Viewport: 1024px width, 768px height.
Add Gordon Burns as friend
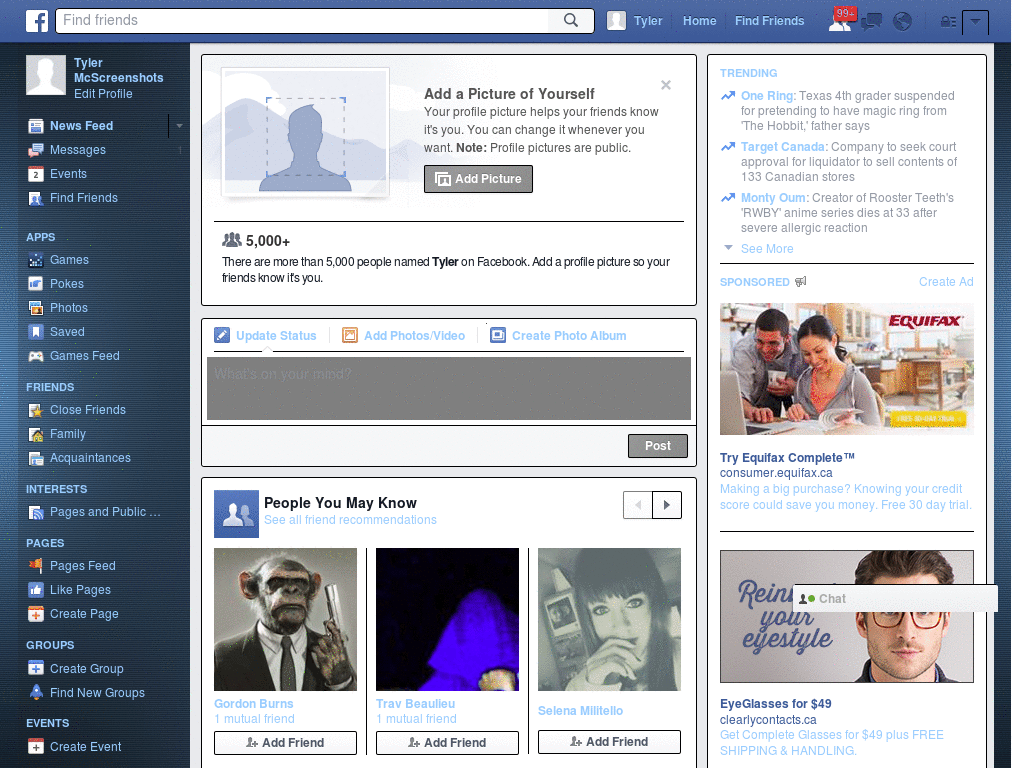pyautogui.click(x=285, y=743)
